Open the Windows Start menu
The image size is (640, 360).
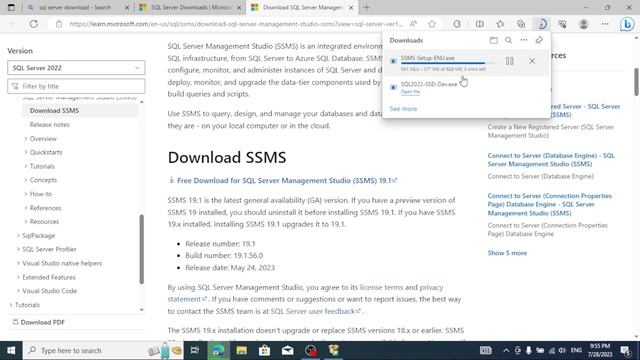pos(11,350)
